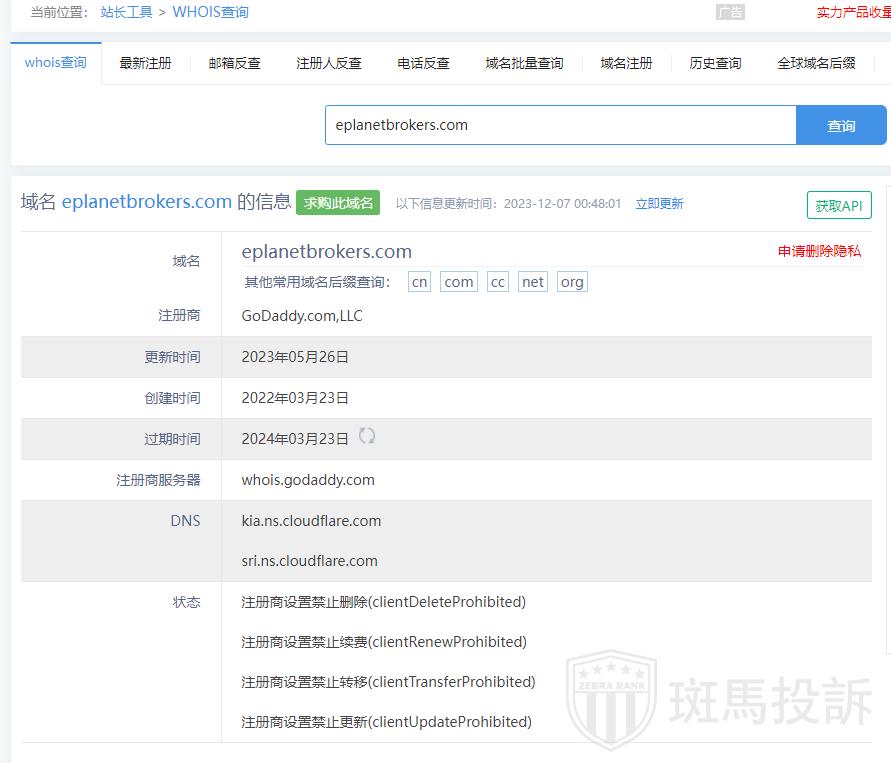Select the 注册人反查 tab

(x=329, y=63)
